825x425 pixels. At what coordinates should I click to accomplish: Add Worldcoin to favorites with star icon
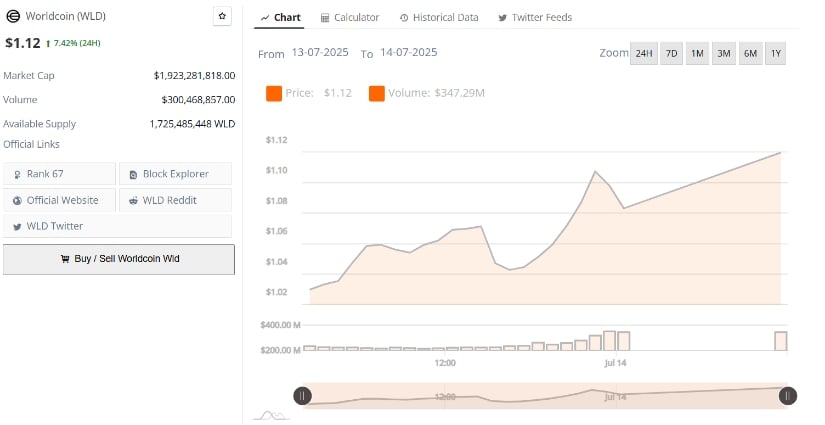[222, 16]
